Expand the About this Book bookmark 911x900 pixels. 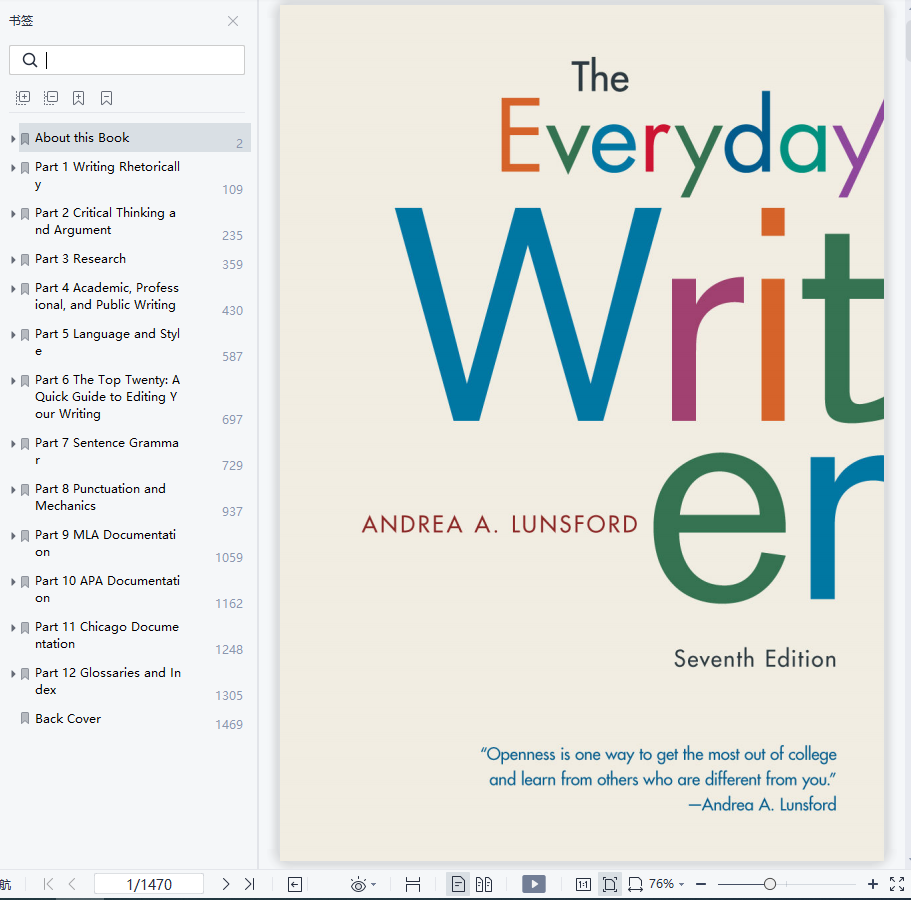click(x=13, y=139)
